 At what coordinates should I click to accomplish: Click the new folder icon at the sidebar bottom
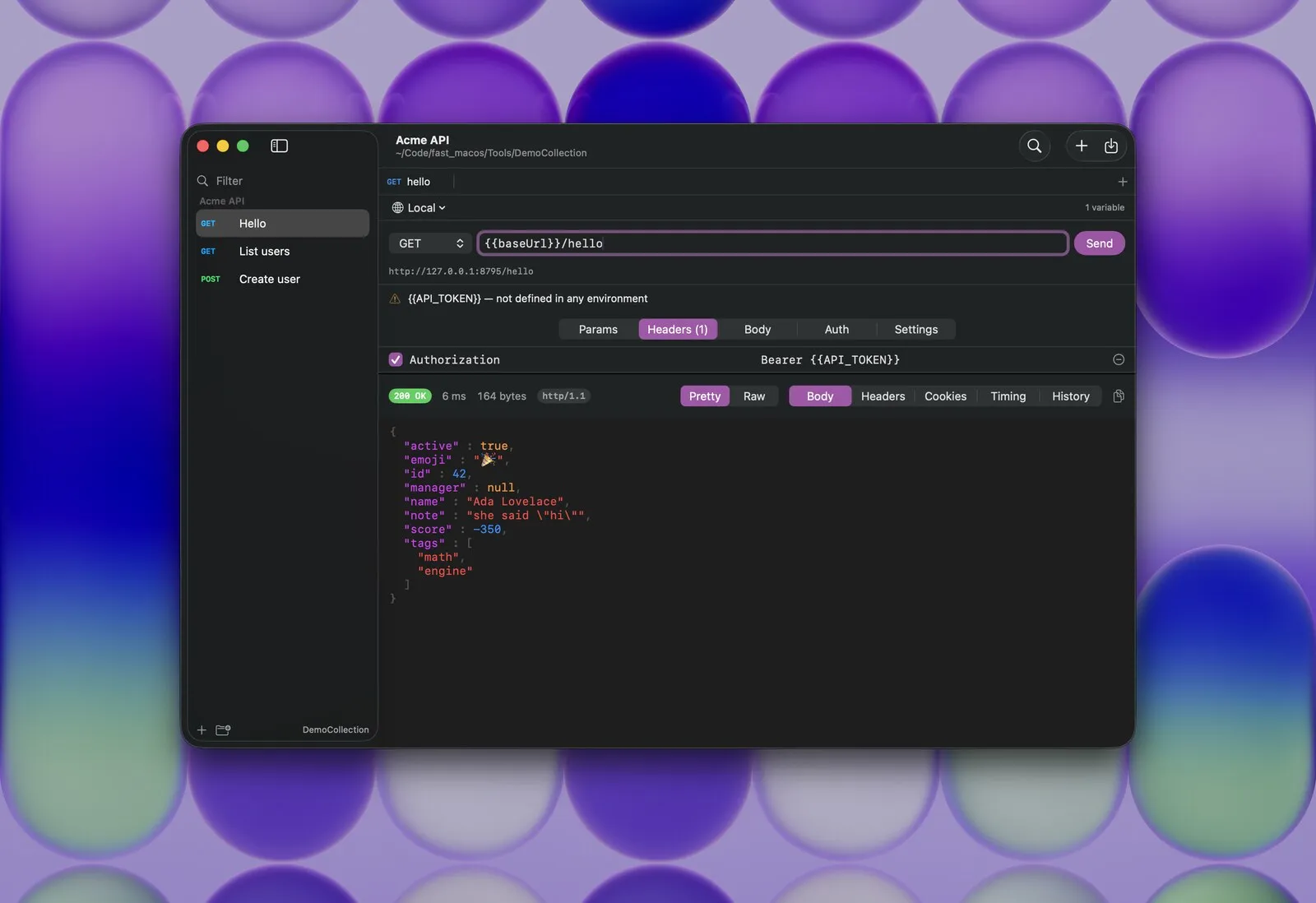[223, 729]
